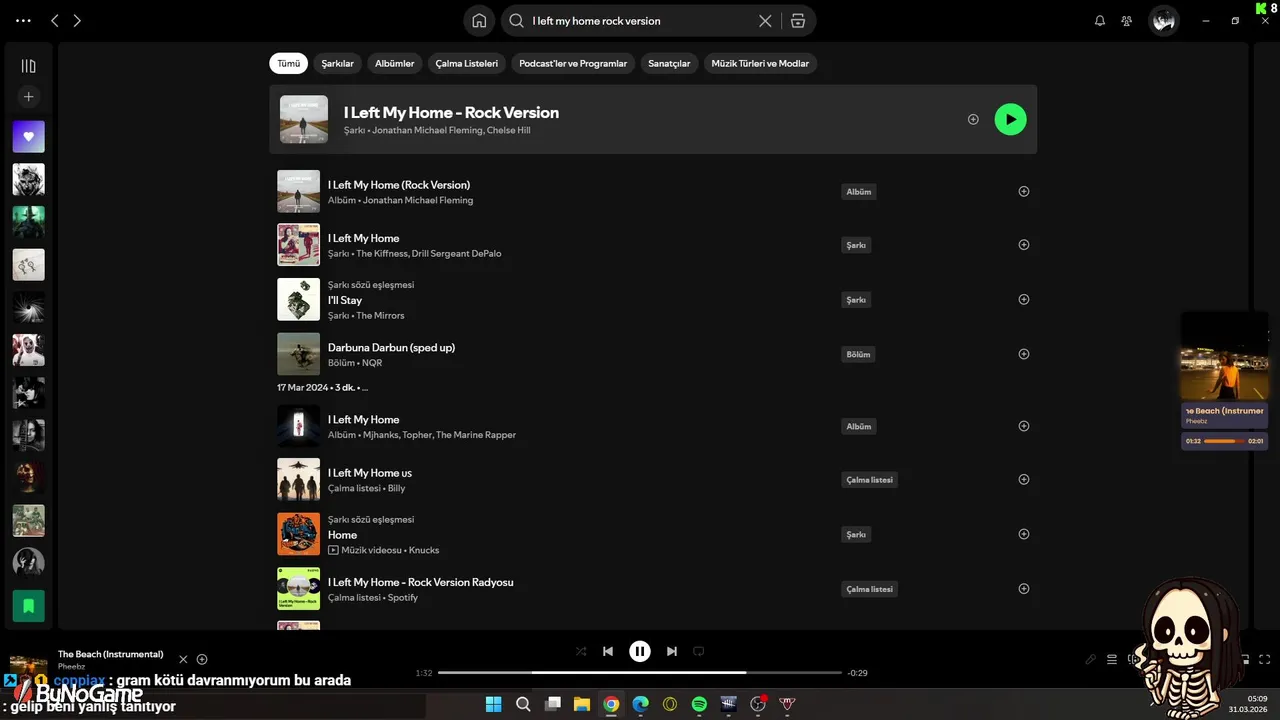Add Mjhanks I Left My Home album
1280x720 pixels.
coord(1023,426)
